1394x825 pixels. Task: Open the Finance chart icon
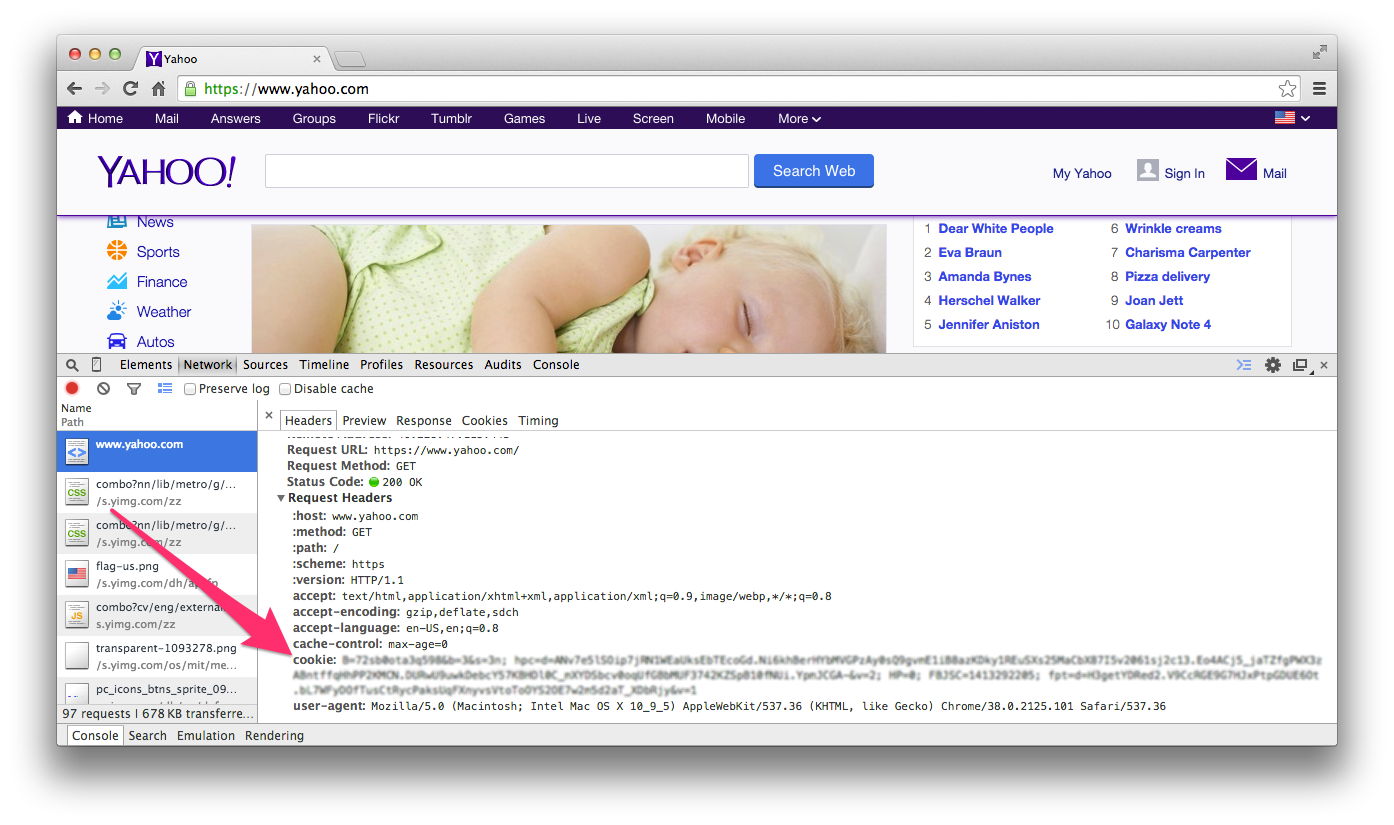coord(117,281)
